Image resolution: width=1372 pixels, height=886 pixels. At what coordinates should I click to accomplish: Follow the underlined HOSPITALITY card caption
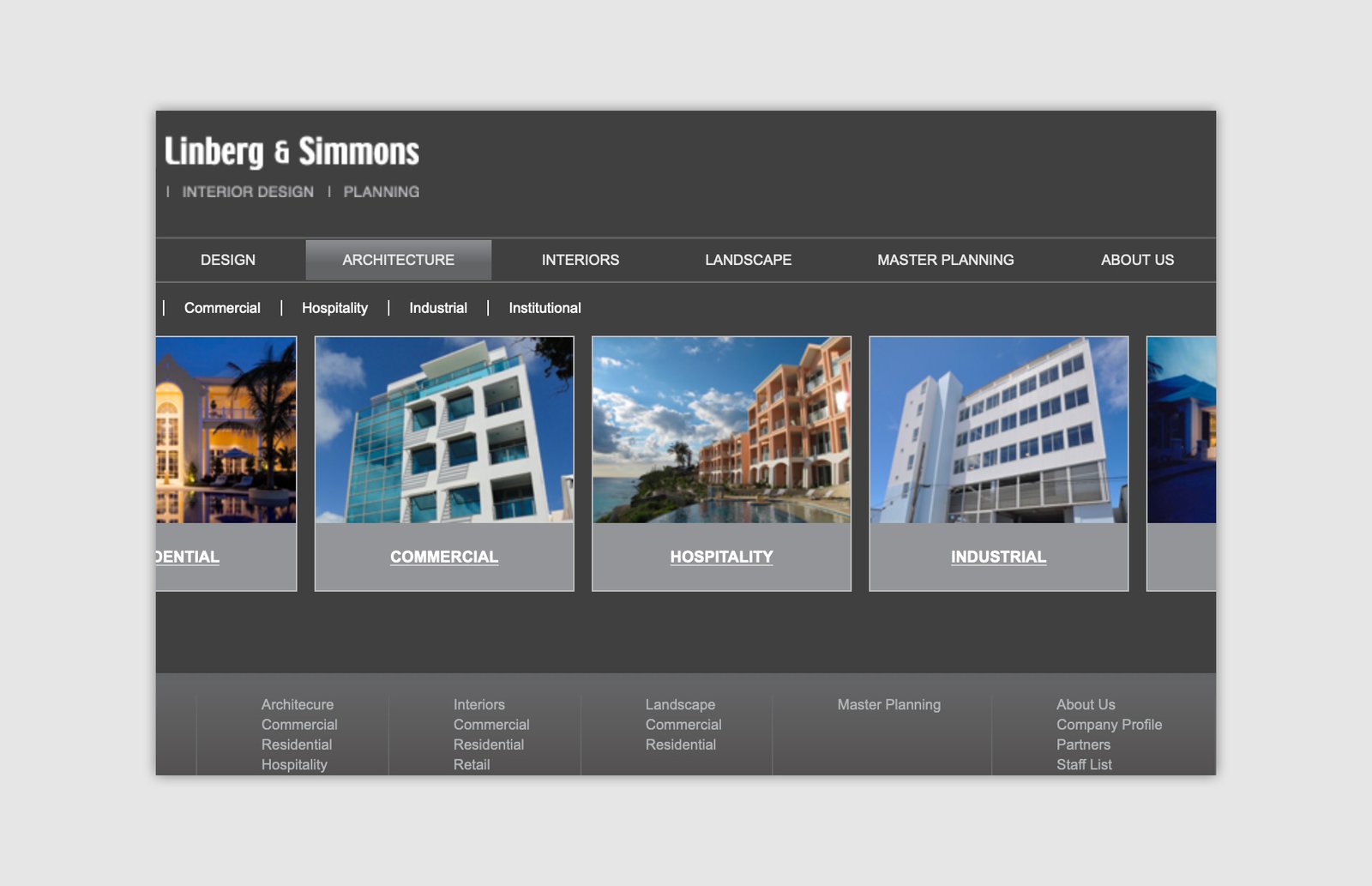coord(721,557)
